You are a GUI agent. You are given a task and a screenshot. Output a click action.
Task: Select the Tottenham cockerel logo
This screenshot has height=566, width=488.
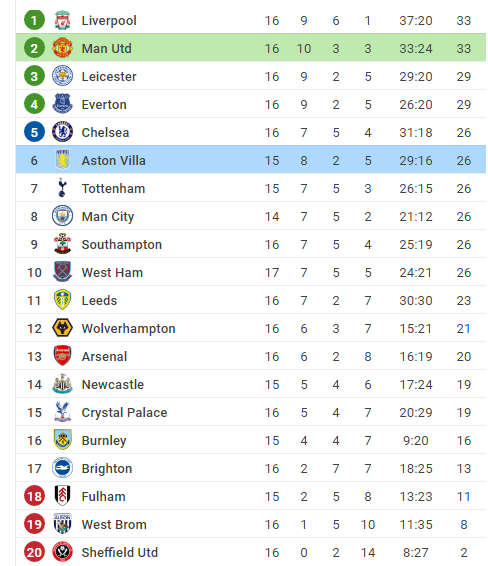62,188
